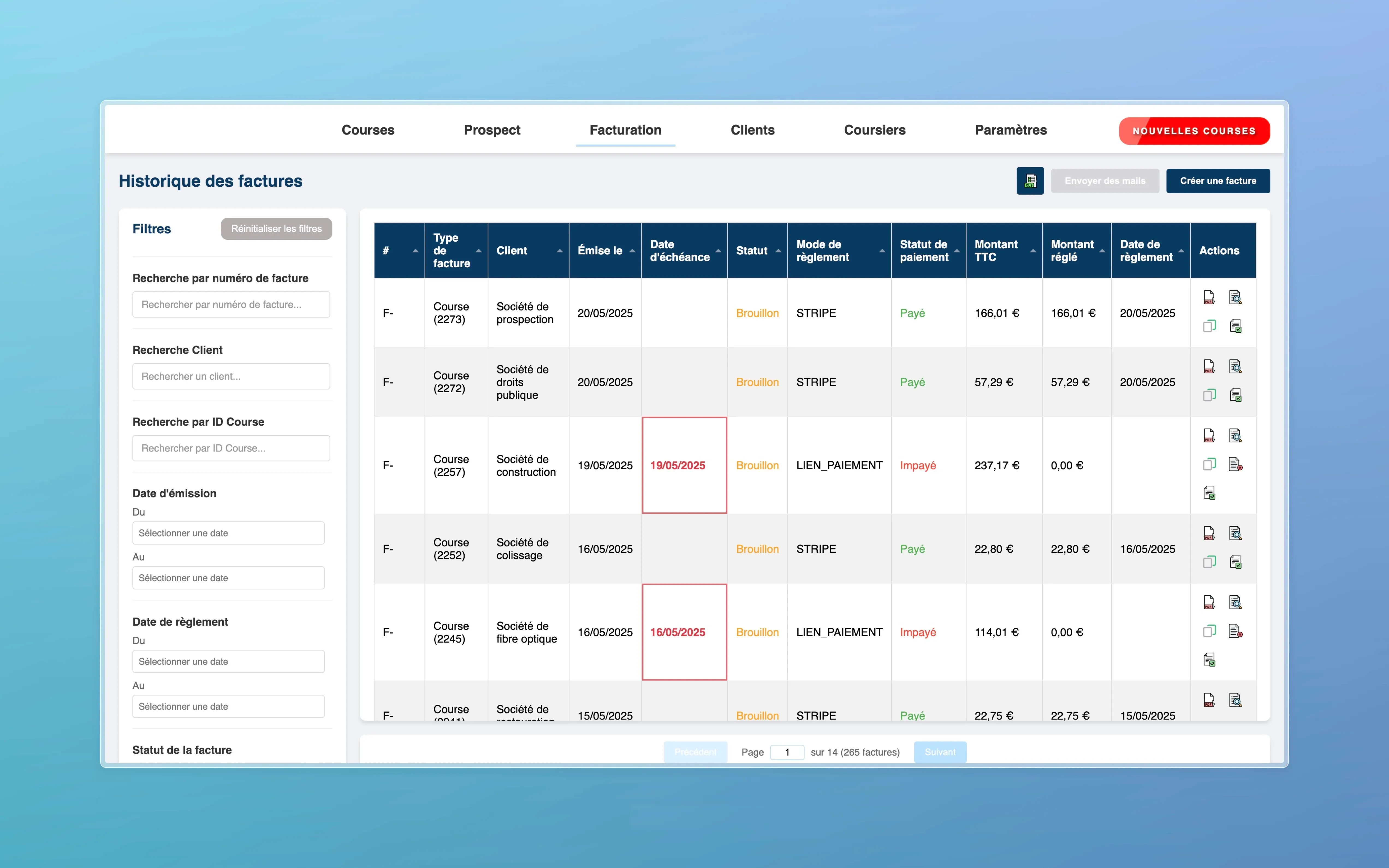Duplicate the Course 2257 invoice
1389x868 pixels.
pyautogui.click(x=1209, y=464)
